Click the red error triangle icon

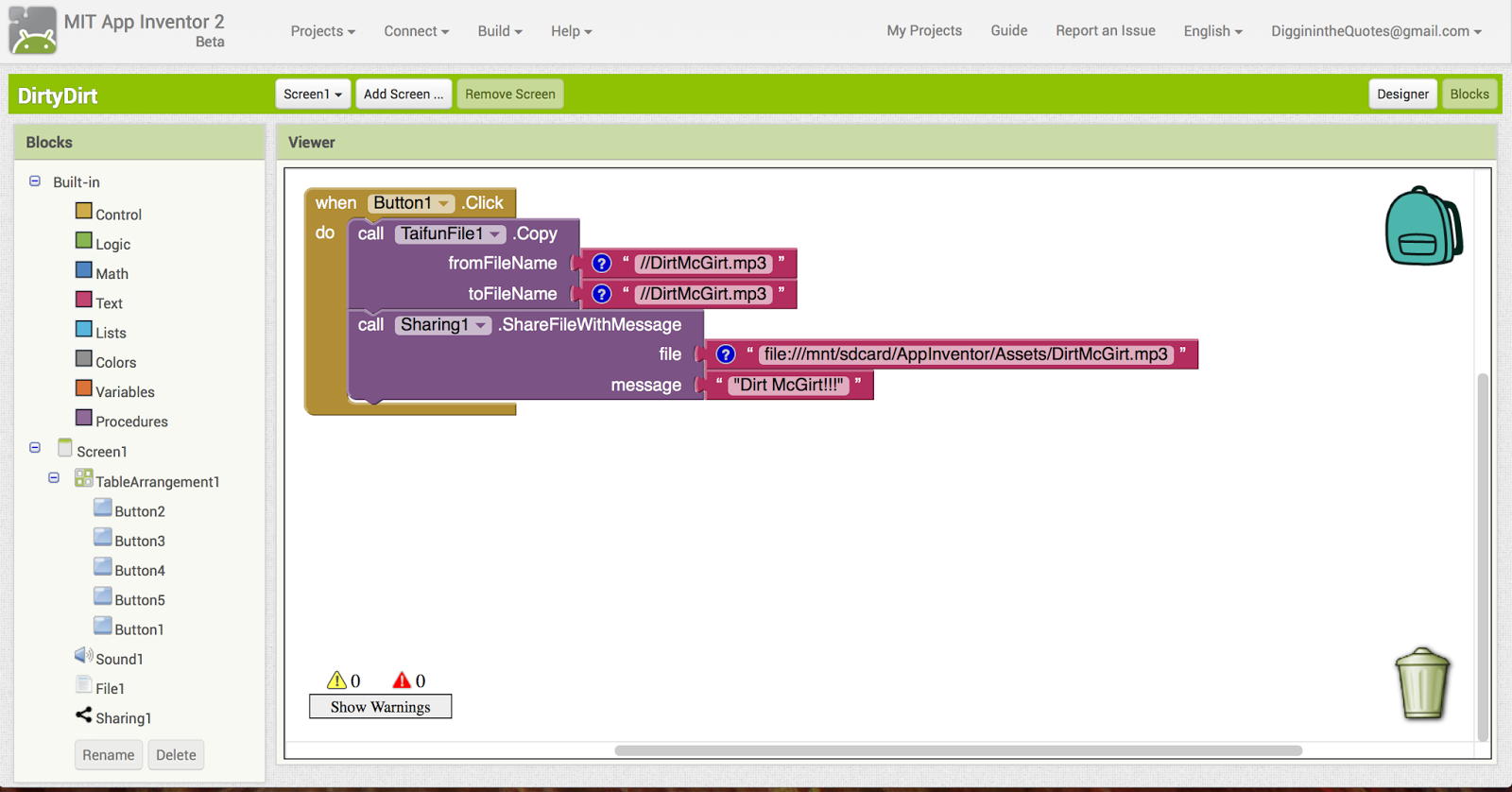(x=402, y=680)
